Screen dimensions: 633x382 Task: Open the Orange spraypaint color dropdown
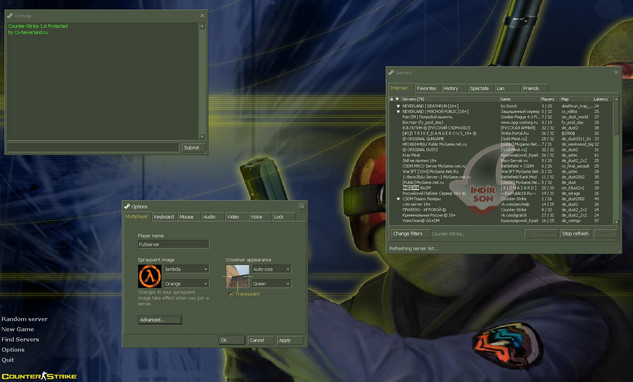pyautogui.click(x=186, y=283)
